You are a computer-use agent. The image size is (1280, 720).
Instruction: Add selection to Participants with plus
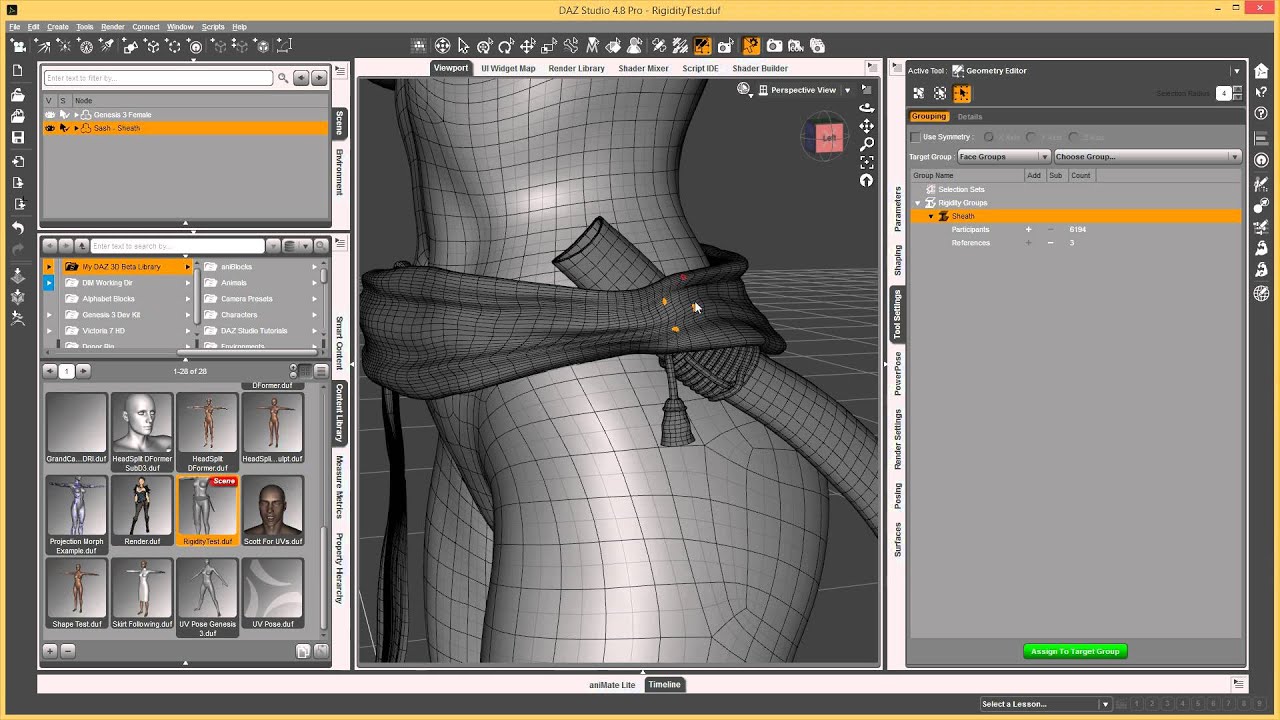1028,230
